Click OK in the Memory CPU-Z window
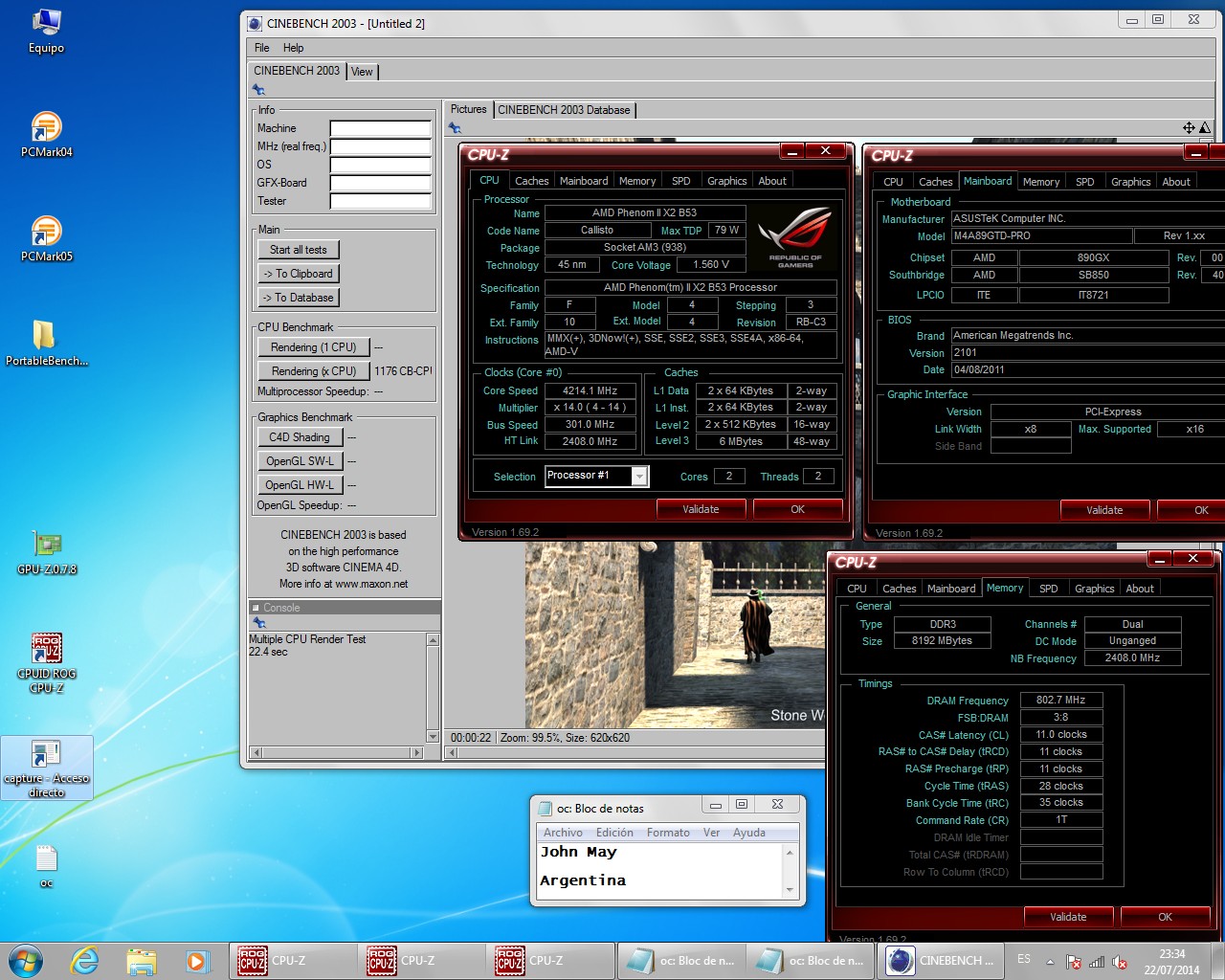Image resolution: width=1225 pixels, height=980 pixels. 1165,917
